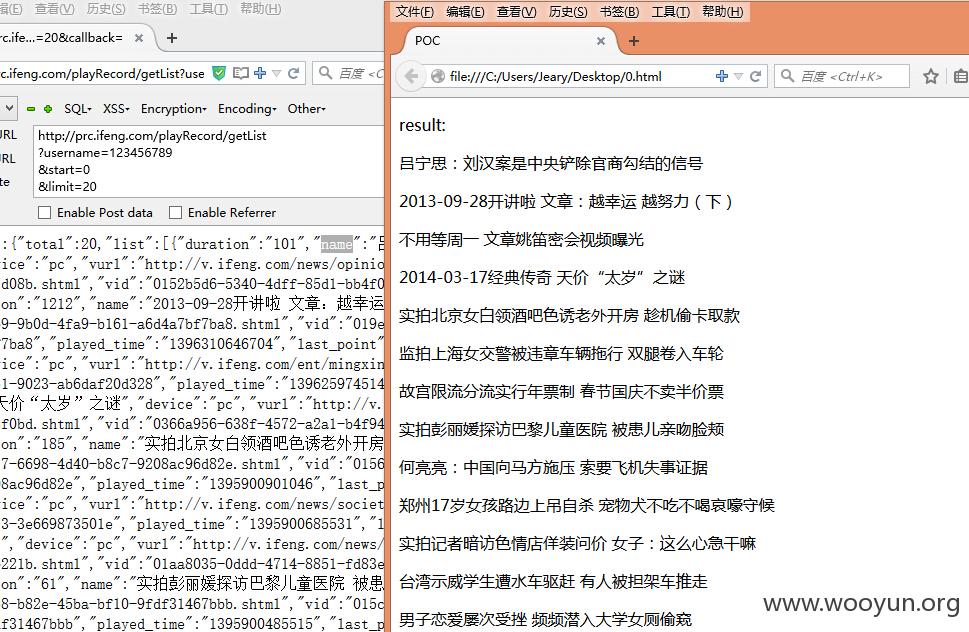Image resolution: width=969 pixels, height=632 pixels.
Task: Click result line 实拍北京女白领酒吧
Action: 569,315
